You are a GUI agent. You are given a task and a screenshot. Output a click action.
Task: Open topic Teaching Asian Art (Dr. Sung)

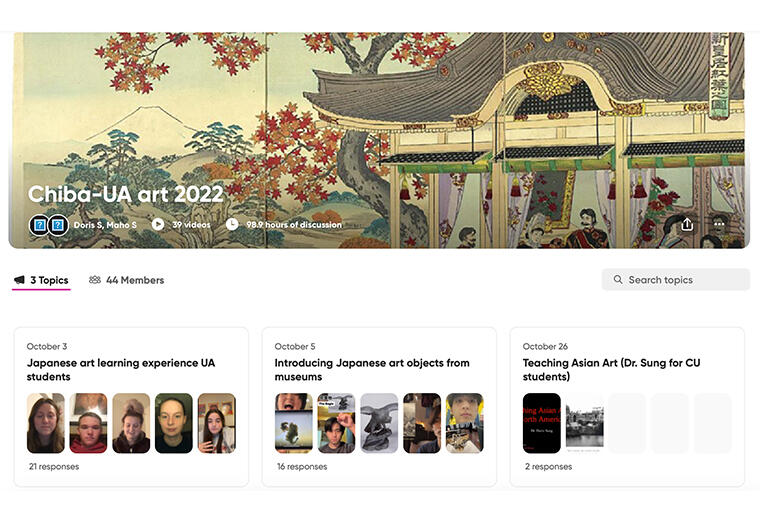[611, 370]
